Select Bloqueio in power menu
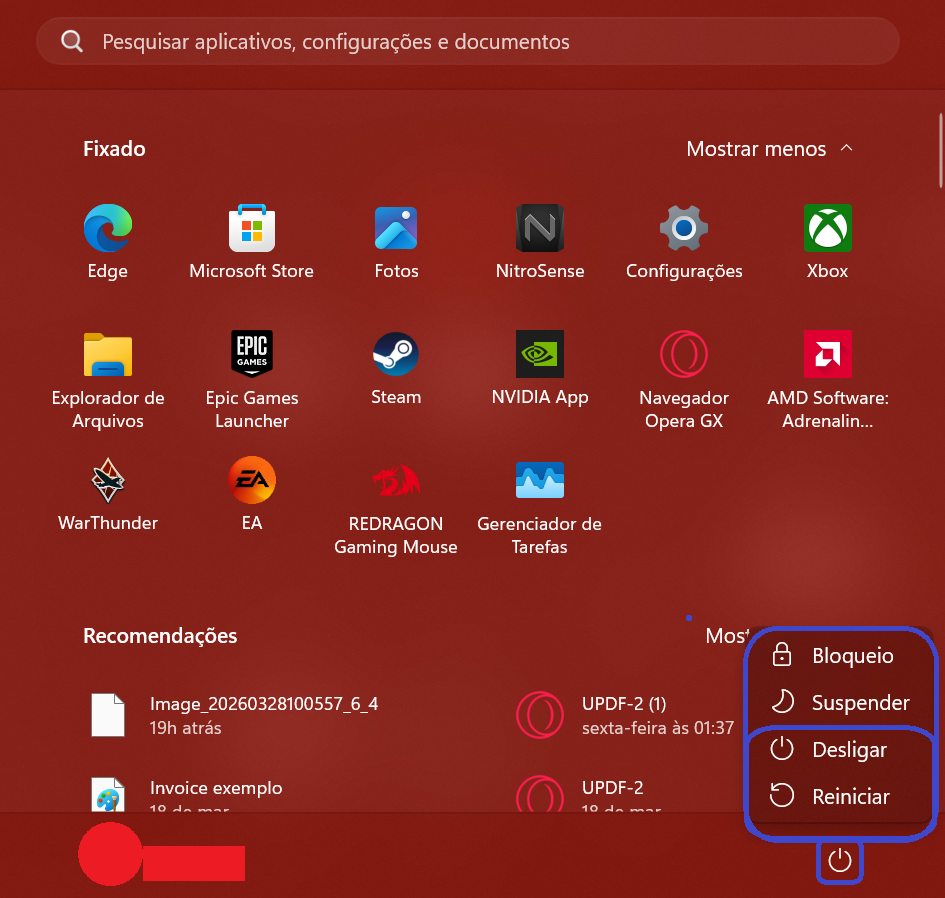The height and width of the screenshot is (898, 945). coord(840,655)
